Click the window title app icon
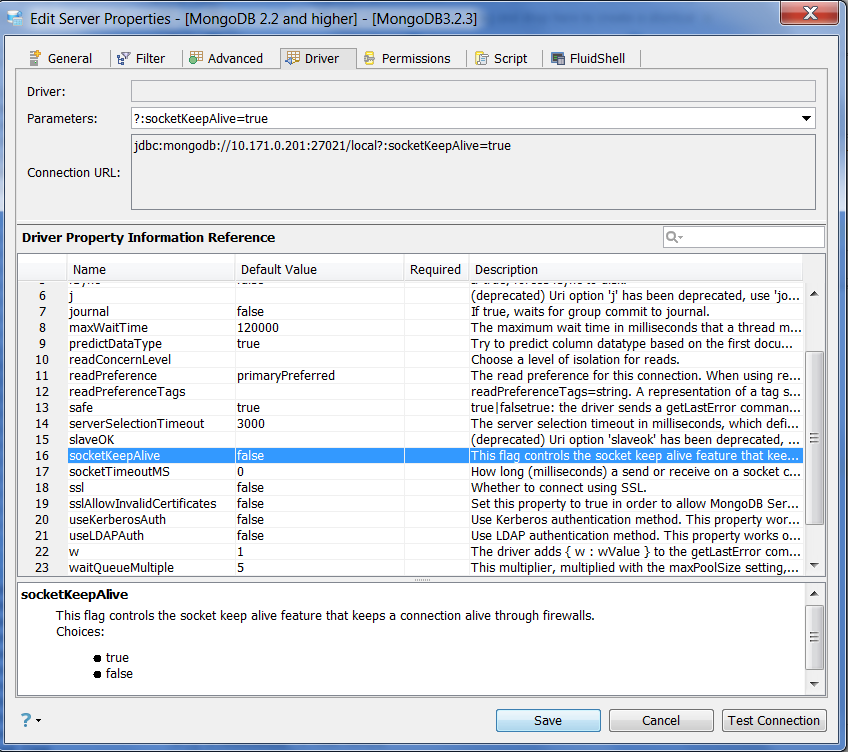Image resolution: width=848 pixels, height=752 pixels. pyautogui.click(x=15, y=18)
